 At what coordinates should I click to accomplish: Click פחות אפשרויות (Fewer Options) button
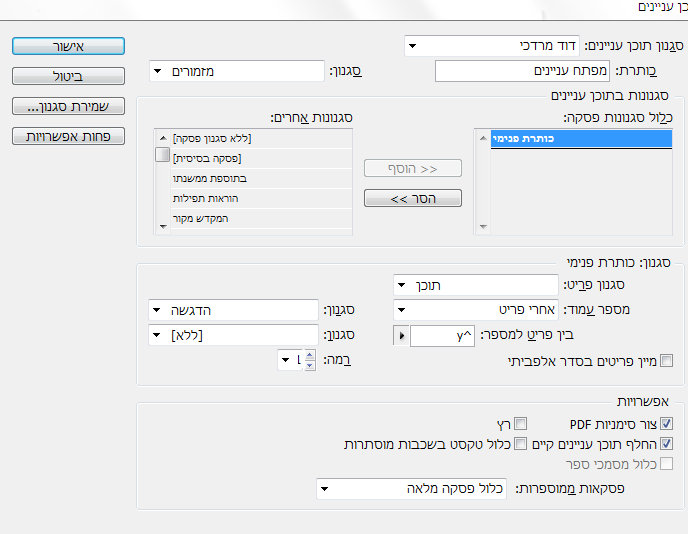tap(68, 136)
